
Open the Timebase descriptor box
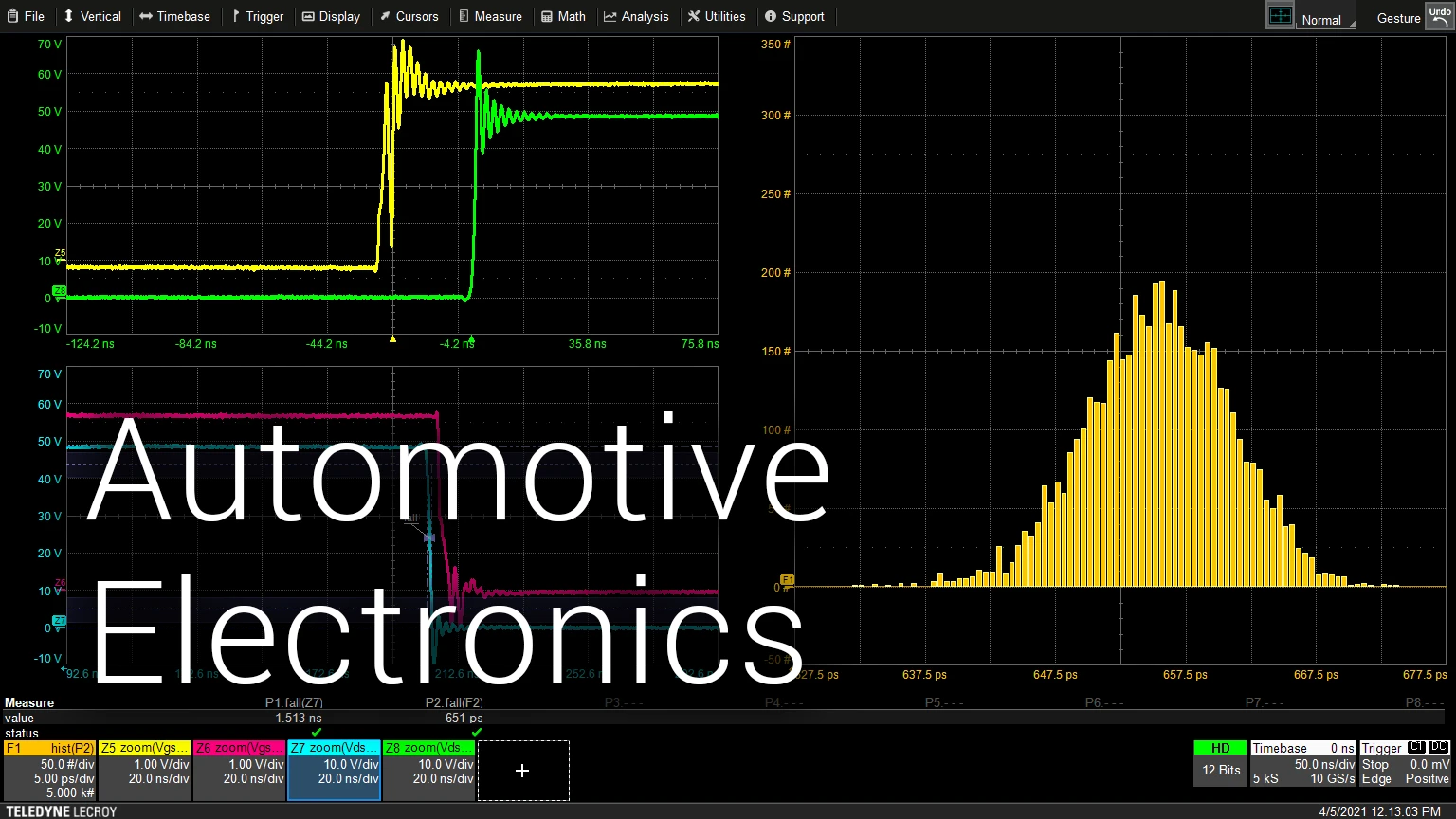[1303, 765]
